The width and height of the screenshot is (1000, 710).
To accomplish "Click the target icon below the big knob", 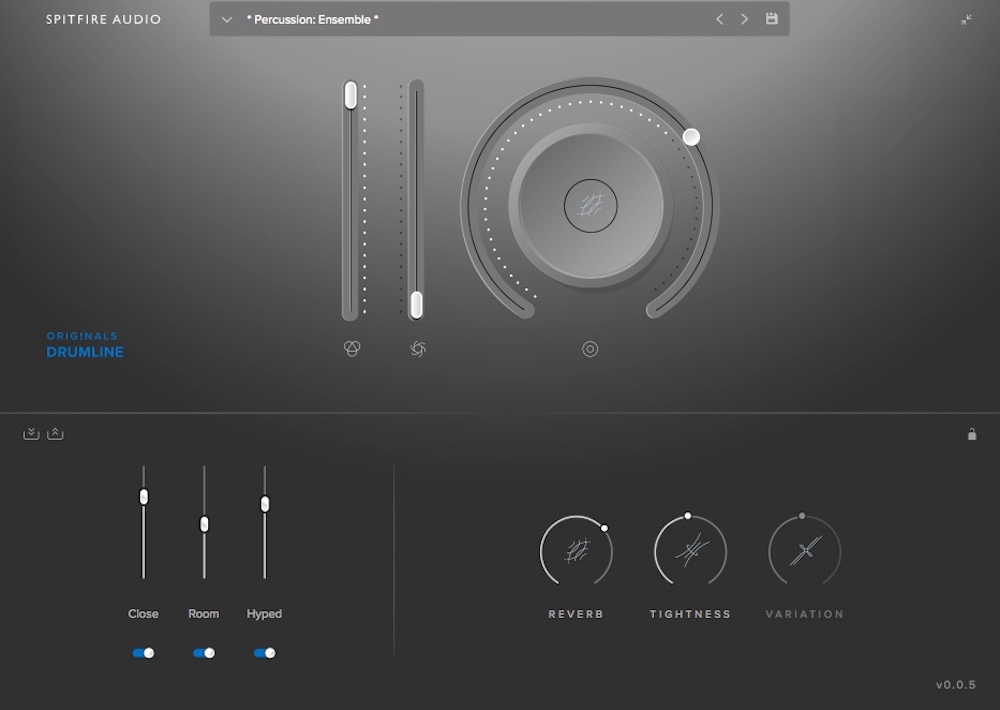I will tap(590, 349).
